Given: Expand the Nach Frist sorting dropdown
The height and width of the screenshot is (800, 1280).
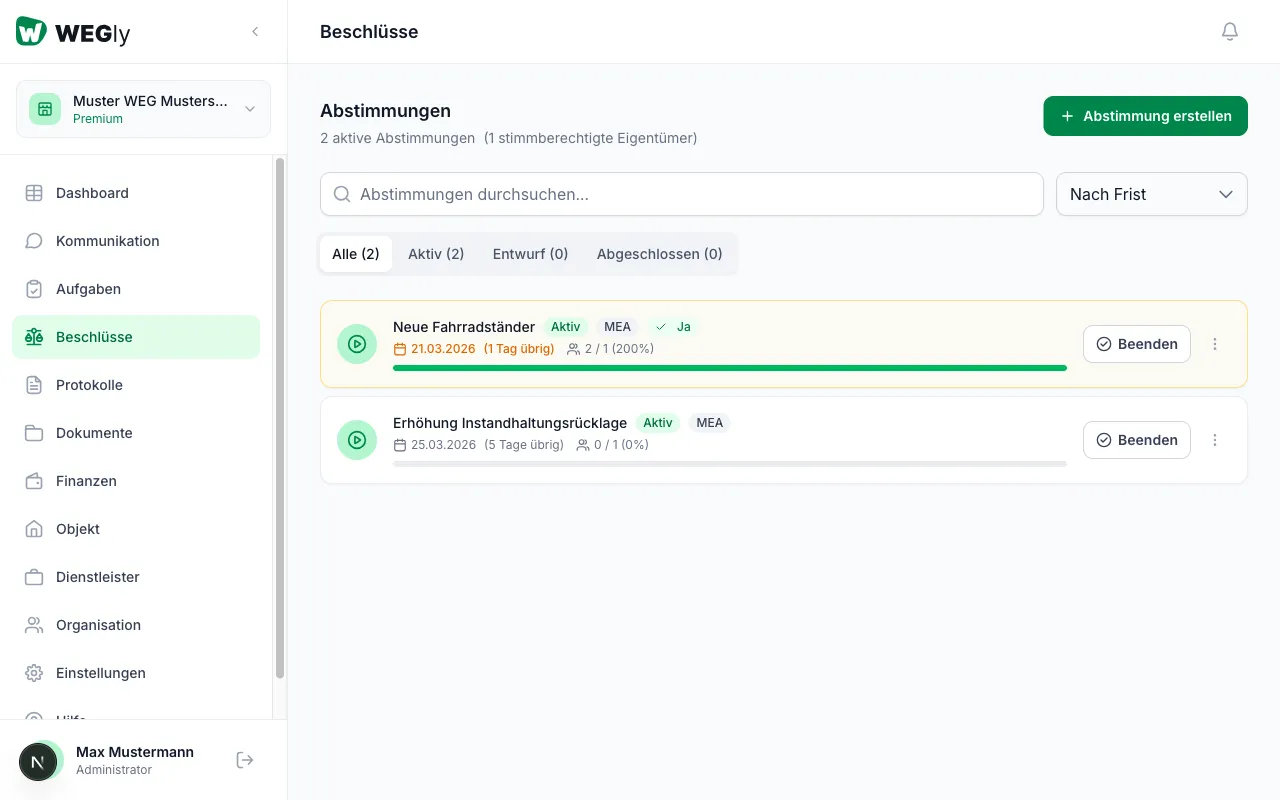Looking at the screenshot, I should coord(1152,194).
